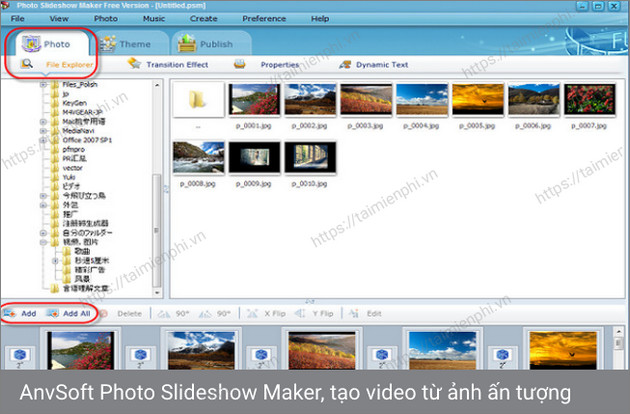Open the Dynamic Text section
Screen dimensions: 630x414
coord(382,65)
